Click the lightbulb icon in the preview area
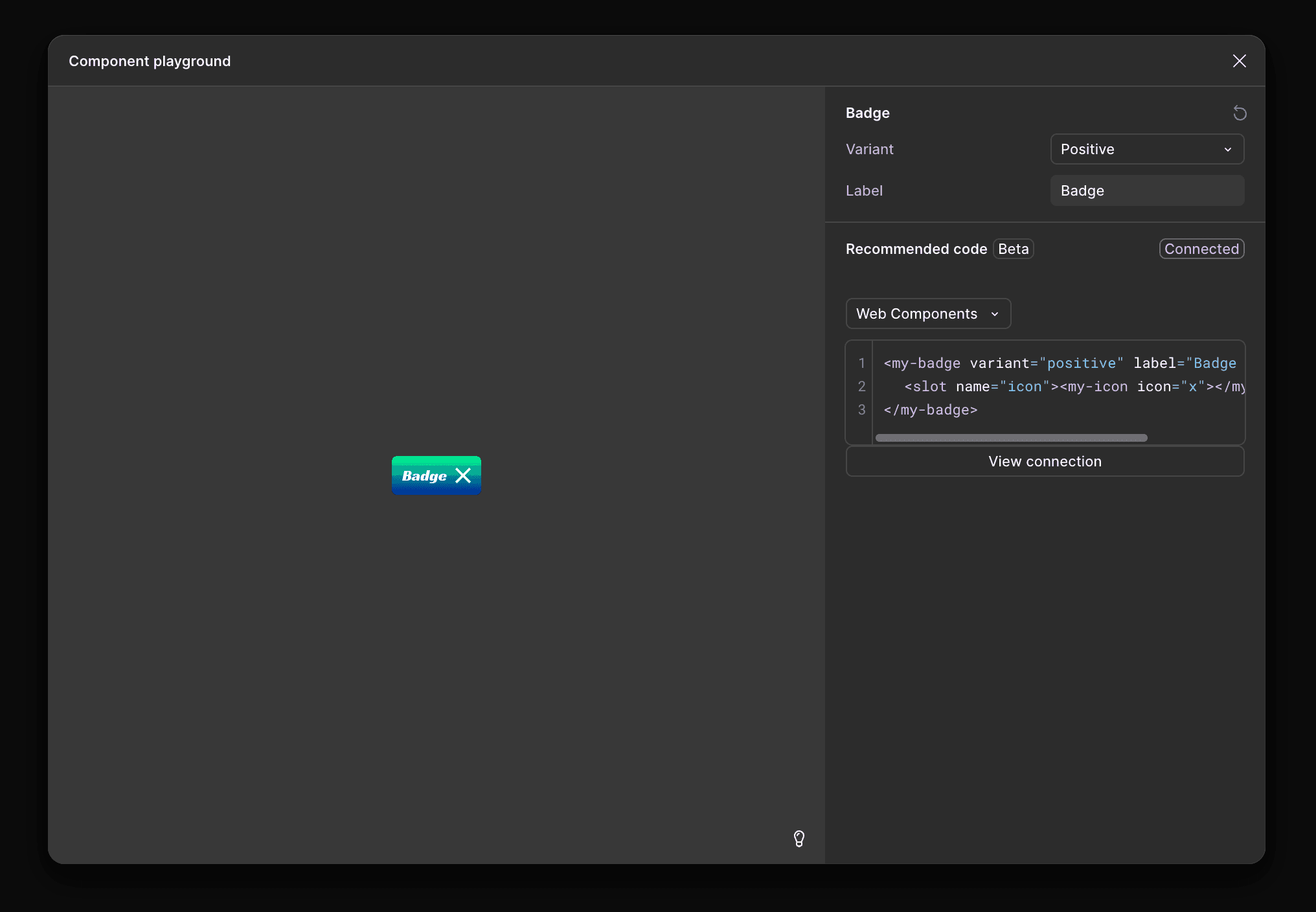1316x912 pixels. click(799, 839)
